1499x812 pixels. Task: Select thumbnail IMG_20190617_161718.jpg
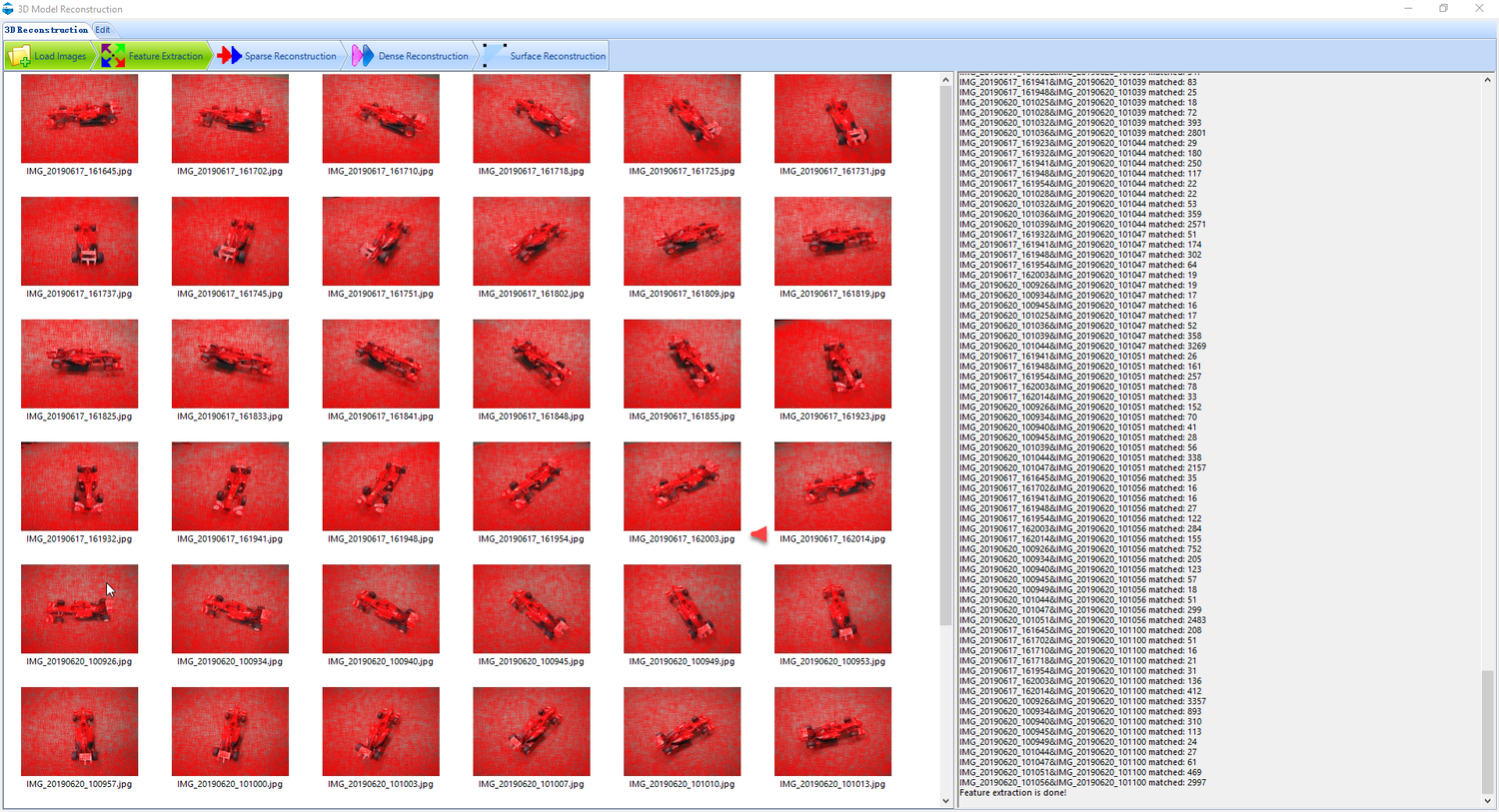point(532,119)
